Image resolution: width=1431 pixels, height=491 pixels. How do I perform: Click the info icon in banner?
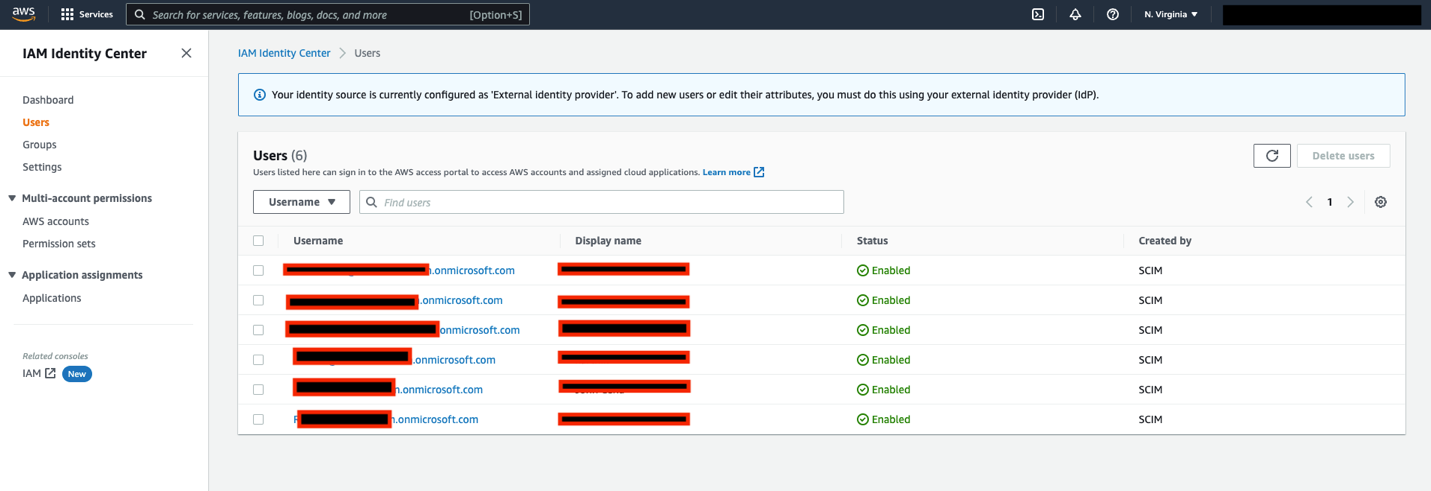pyautogui.click(x=259, y=95)
